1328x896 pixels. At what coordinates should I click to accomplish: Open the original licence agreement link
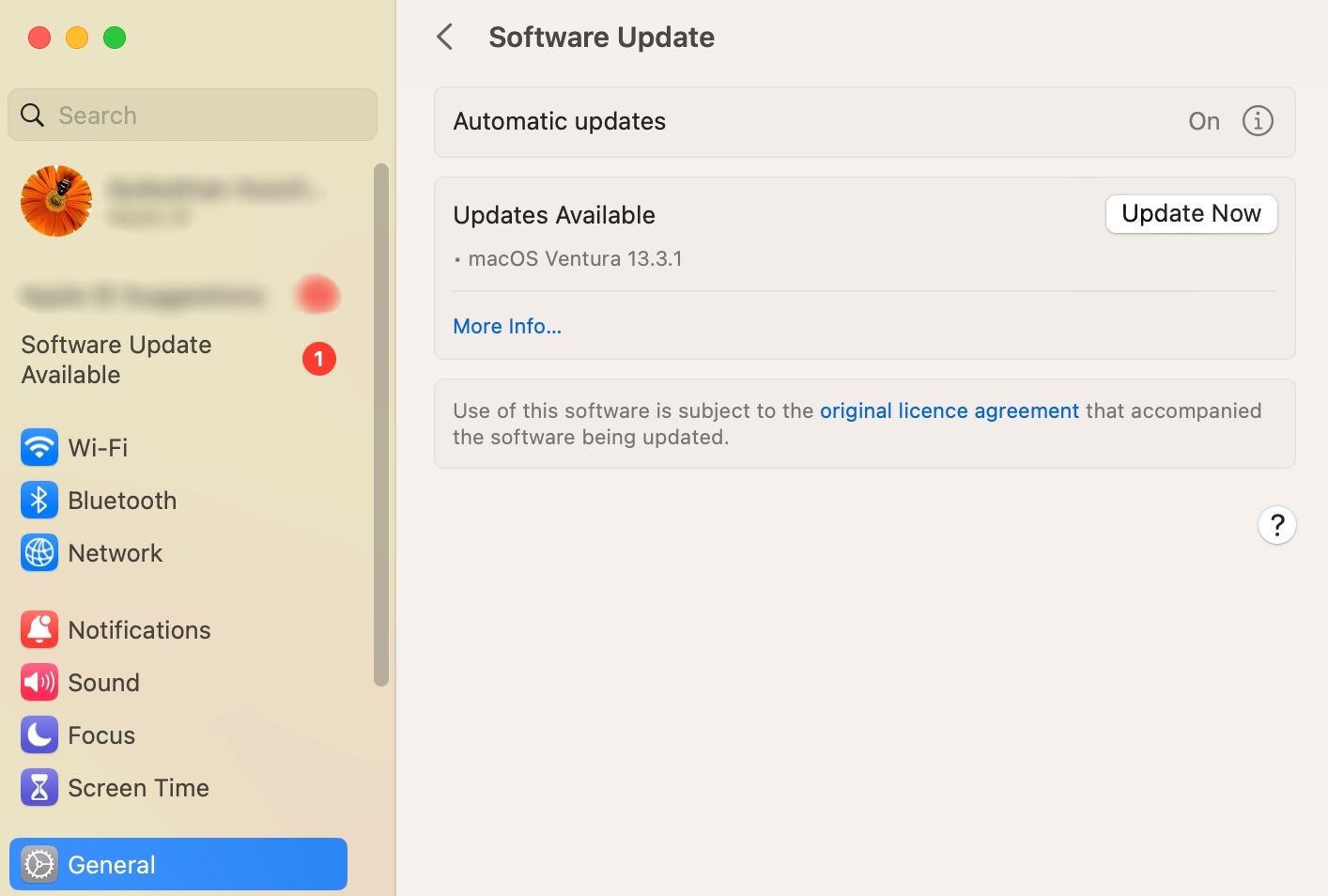(950, 410)
